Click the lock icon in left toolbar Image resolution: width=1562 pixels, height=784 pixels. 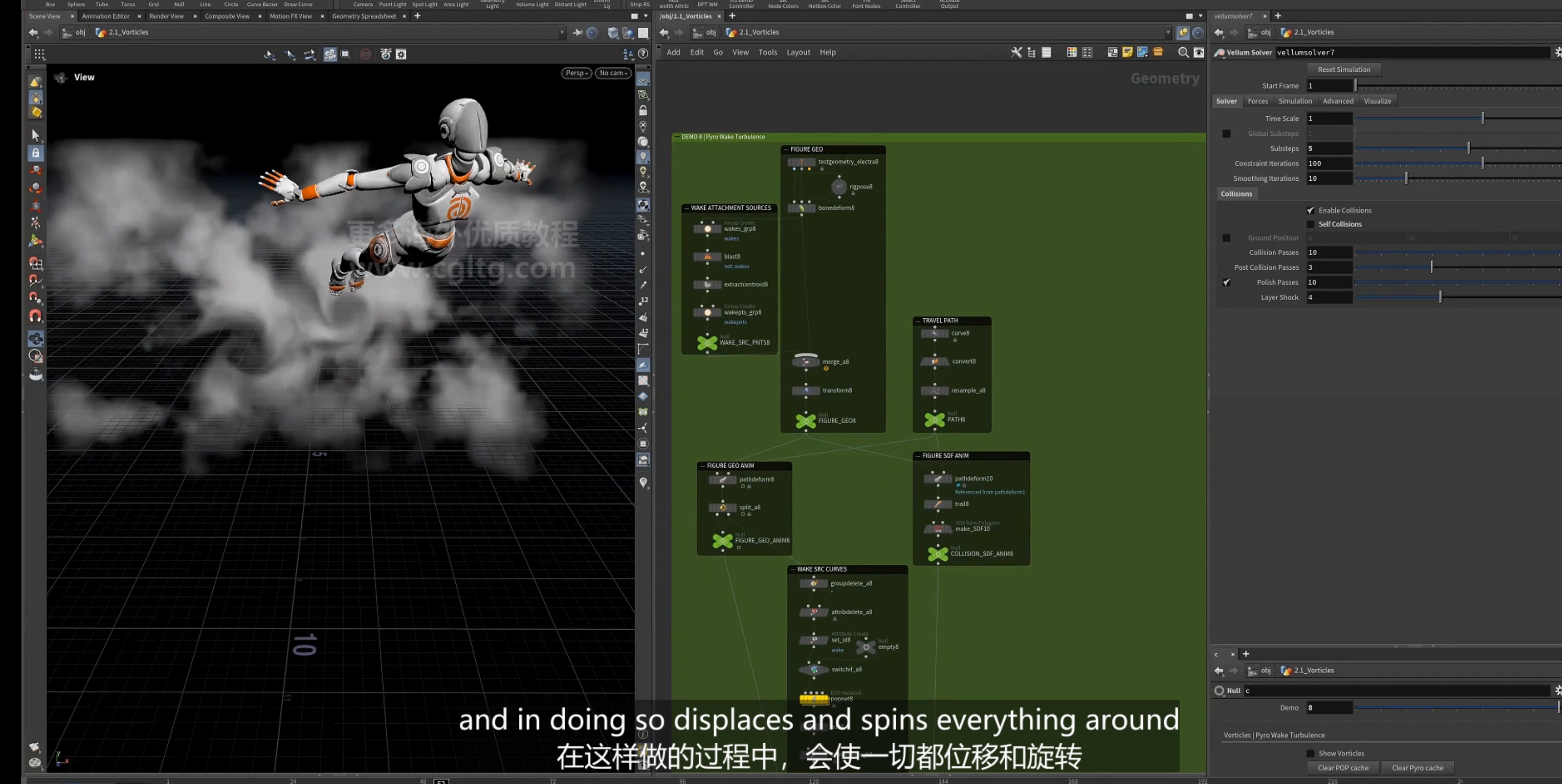coord(36,153)
